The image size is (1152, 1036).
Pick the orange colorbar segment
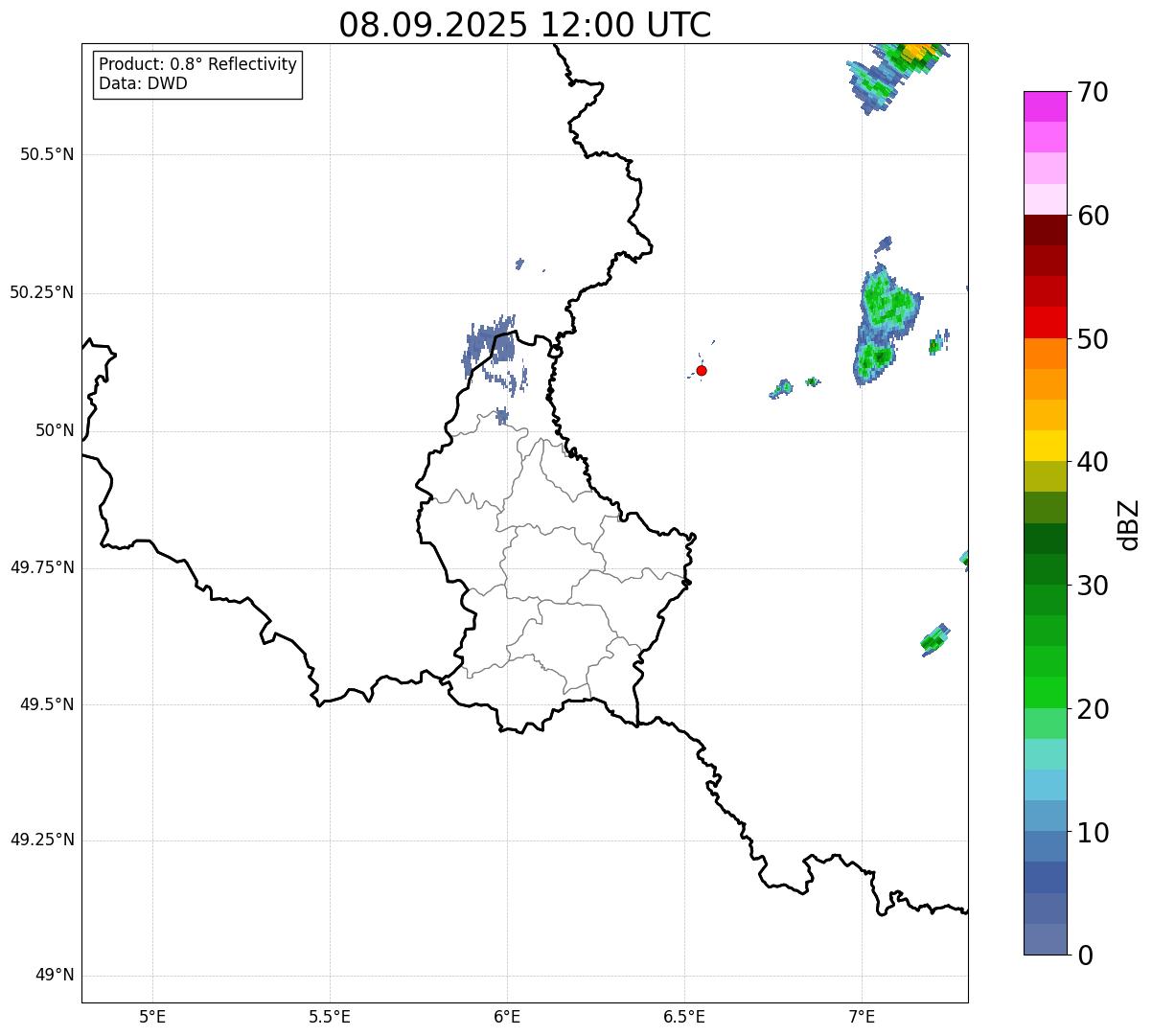(1045, 354)
